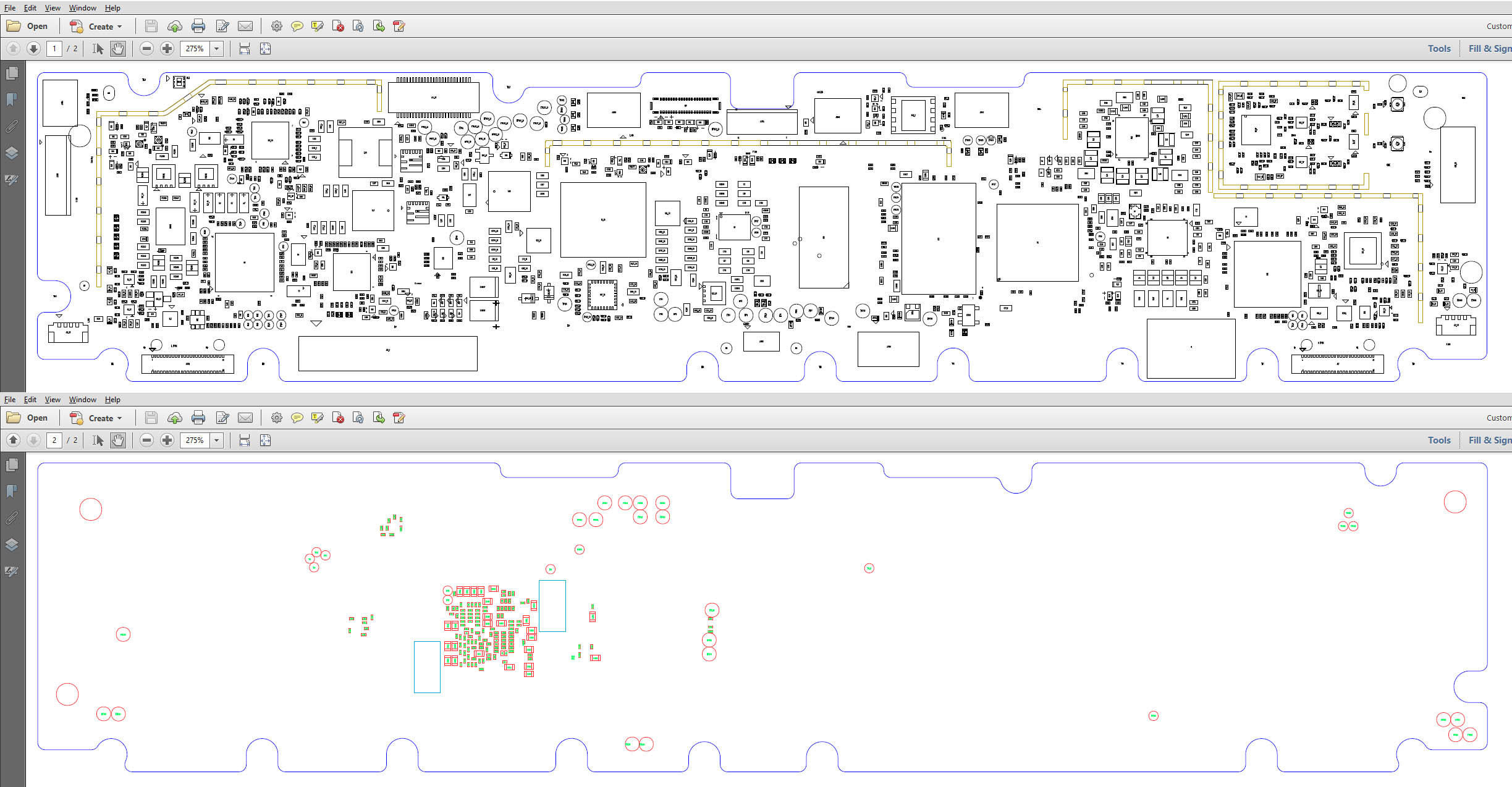Click Save icon in page 1 window
The width and height of the screenshot is (1512, 787).
[151, 27]
